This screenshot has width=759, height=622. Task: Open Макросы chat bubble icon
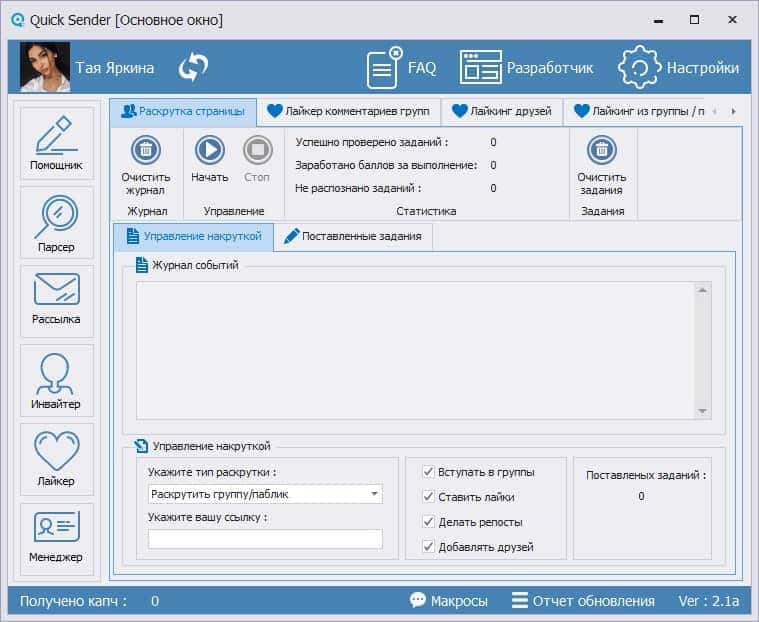418,600
